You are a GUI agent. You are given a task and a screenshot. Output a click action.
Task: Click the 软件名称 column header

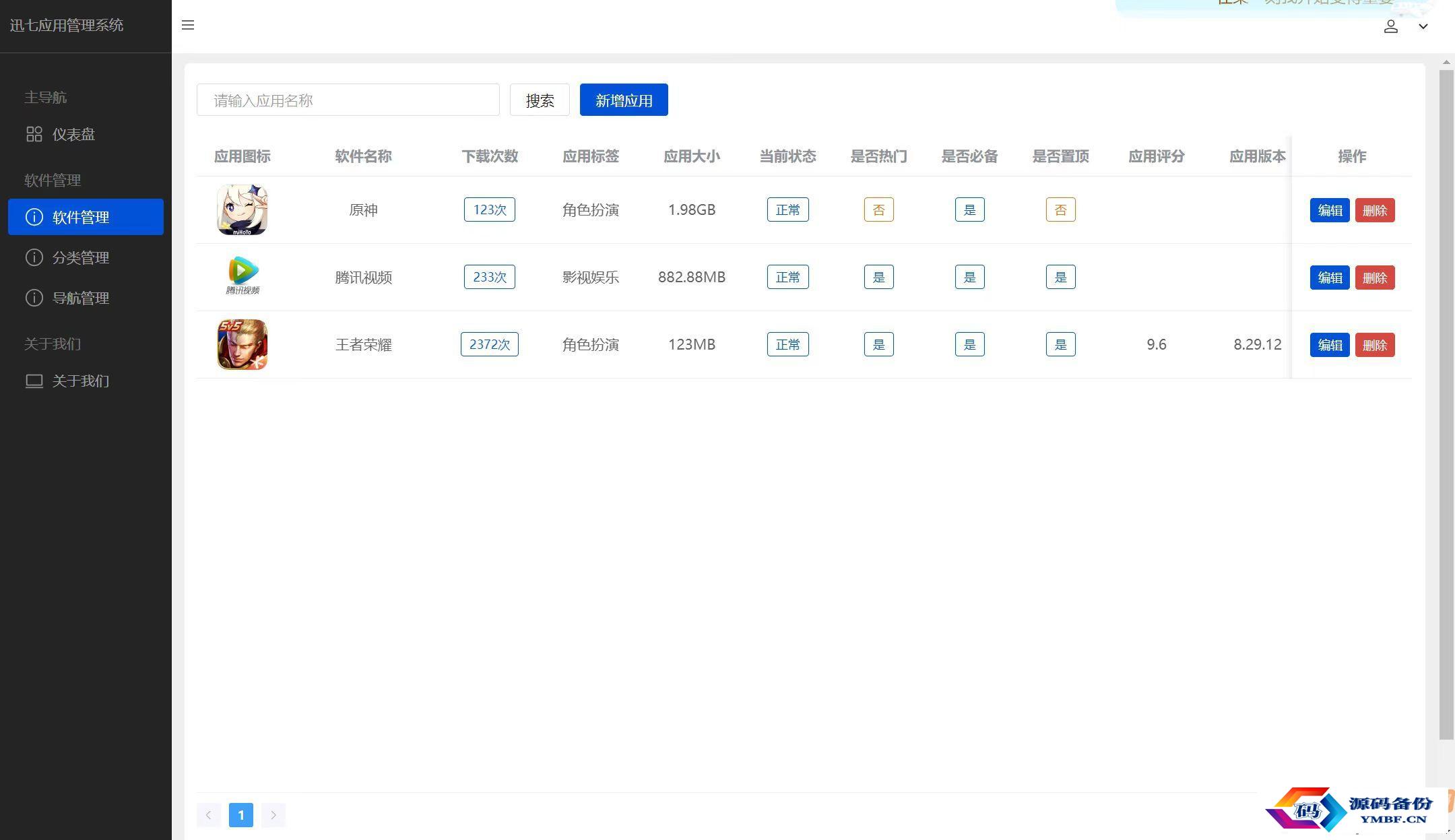coord(364,156)
